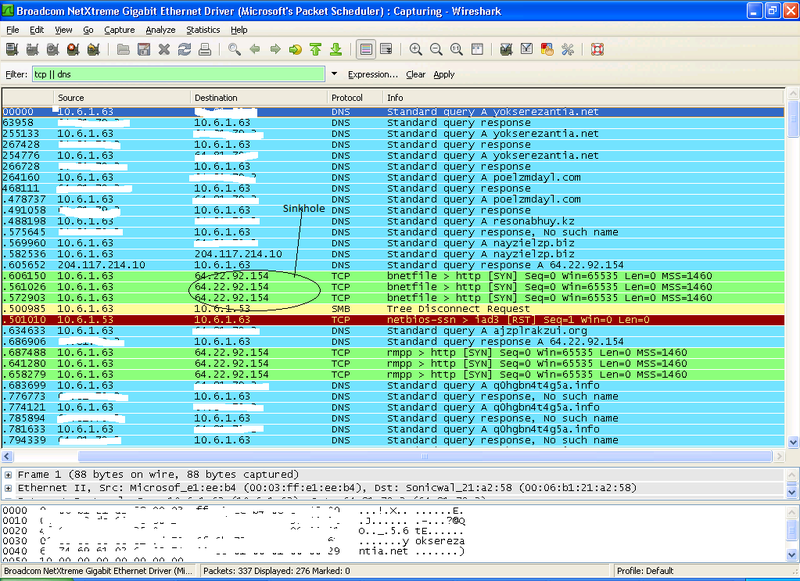Toggle packet list colorize button

click(x=365, y=49)
